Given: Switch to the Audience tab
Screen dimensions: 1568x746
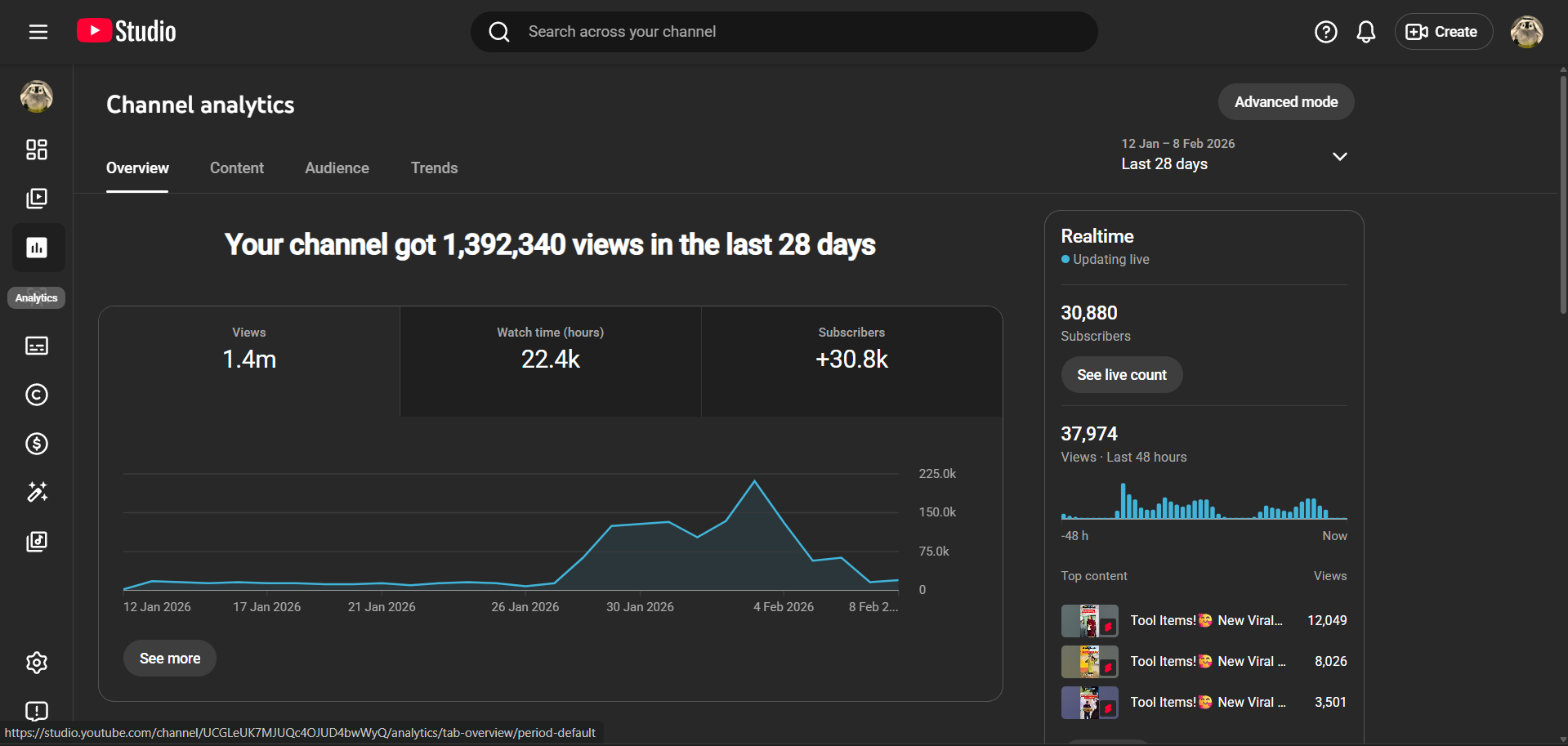Looking at the screenshot, I should point(337,168).
